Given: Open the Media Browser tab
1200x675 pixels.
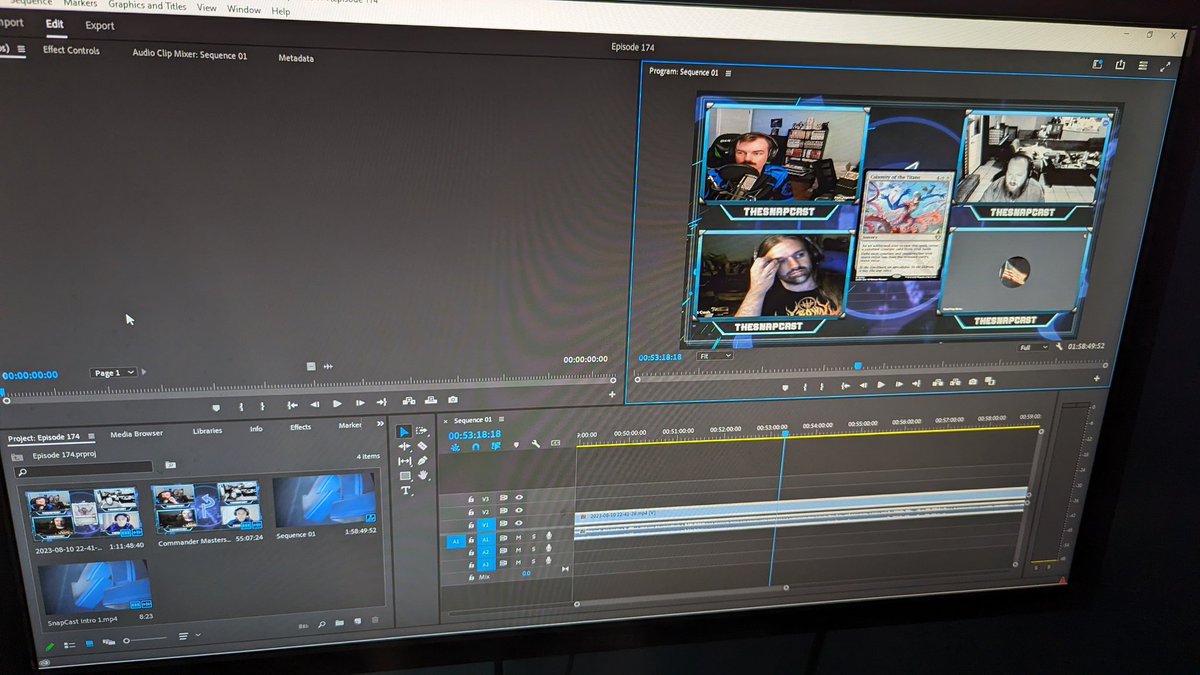Looking at the screenshot, I should (136, 434).
